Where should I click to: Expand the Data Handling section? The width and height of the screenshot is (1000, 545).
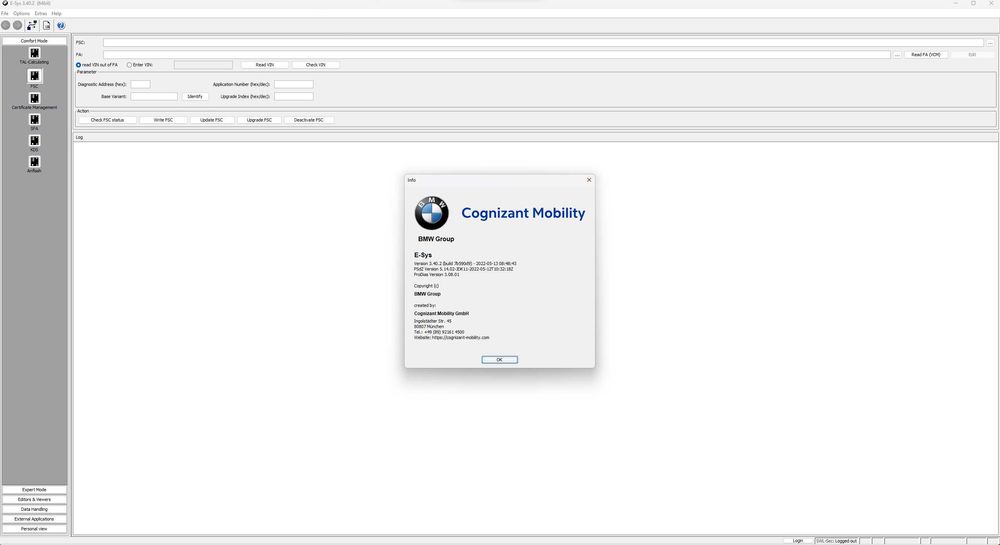coord(34,509)
